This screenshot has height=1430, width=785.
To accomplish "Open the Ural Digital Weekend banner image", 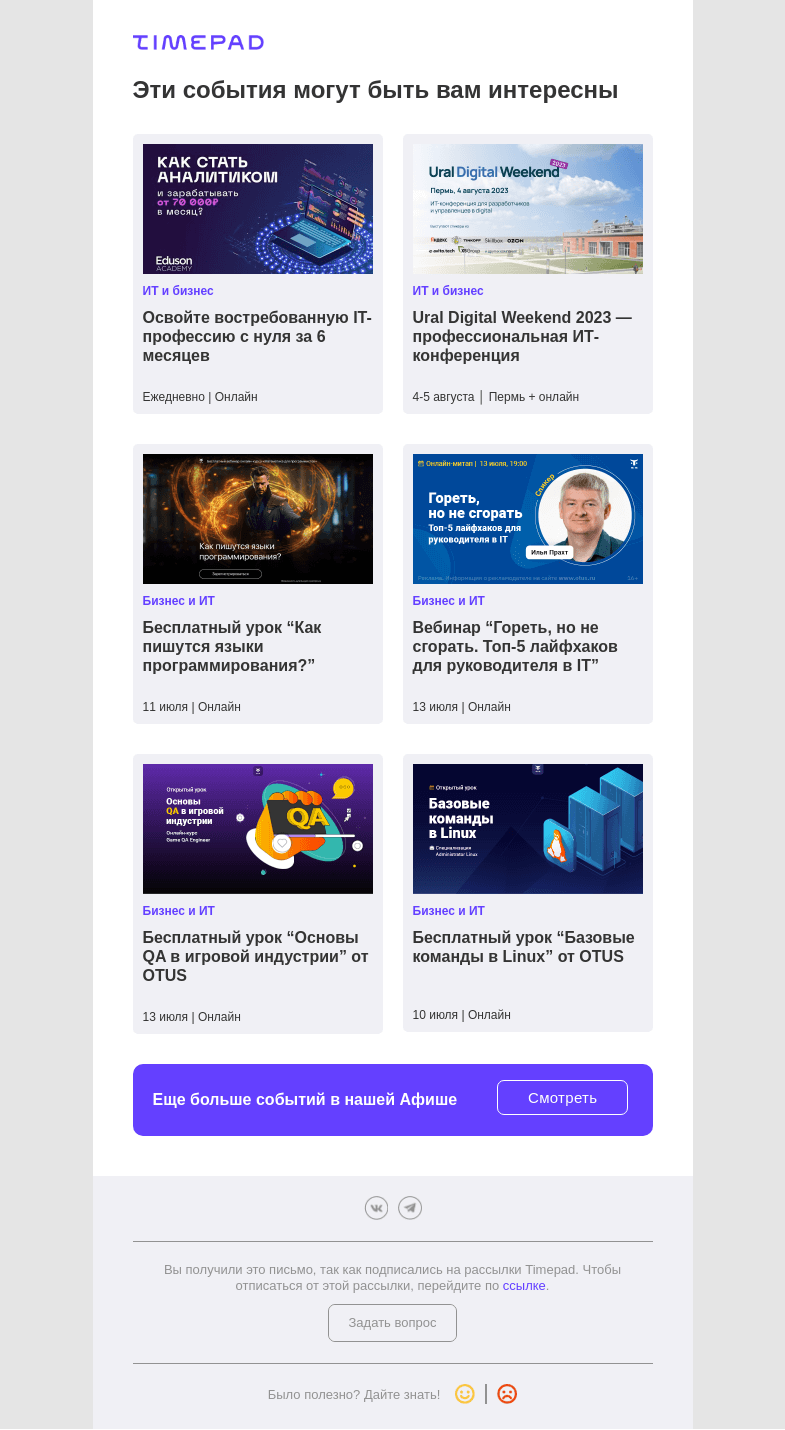I will 528,209.
